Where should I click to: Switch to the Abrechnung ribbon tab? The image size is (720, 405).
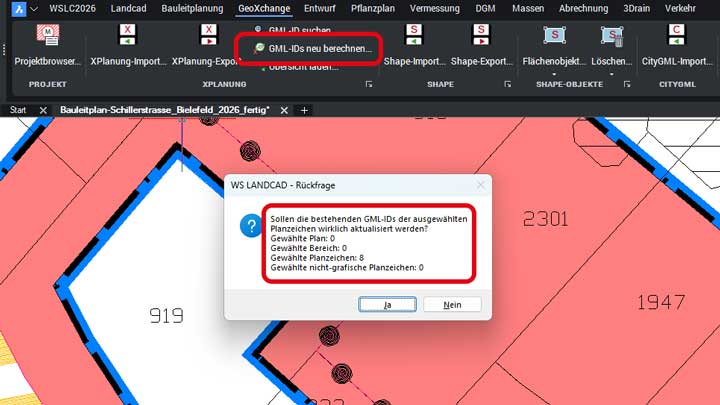coord(584,8)
